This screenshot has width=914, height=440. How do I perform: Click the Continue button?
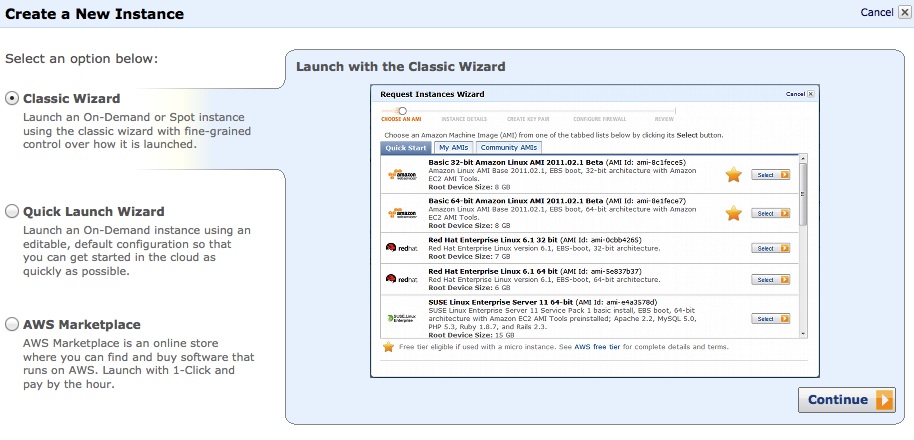pos(846,400)
